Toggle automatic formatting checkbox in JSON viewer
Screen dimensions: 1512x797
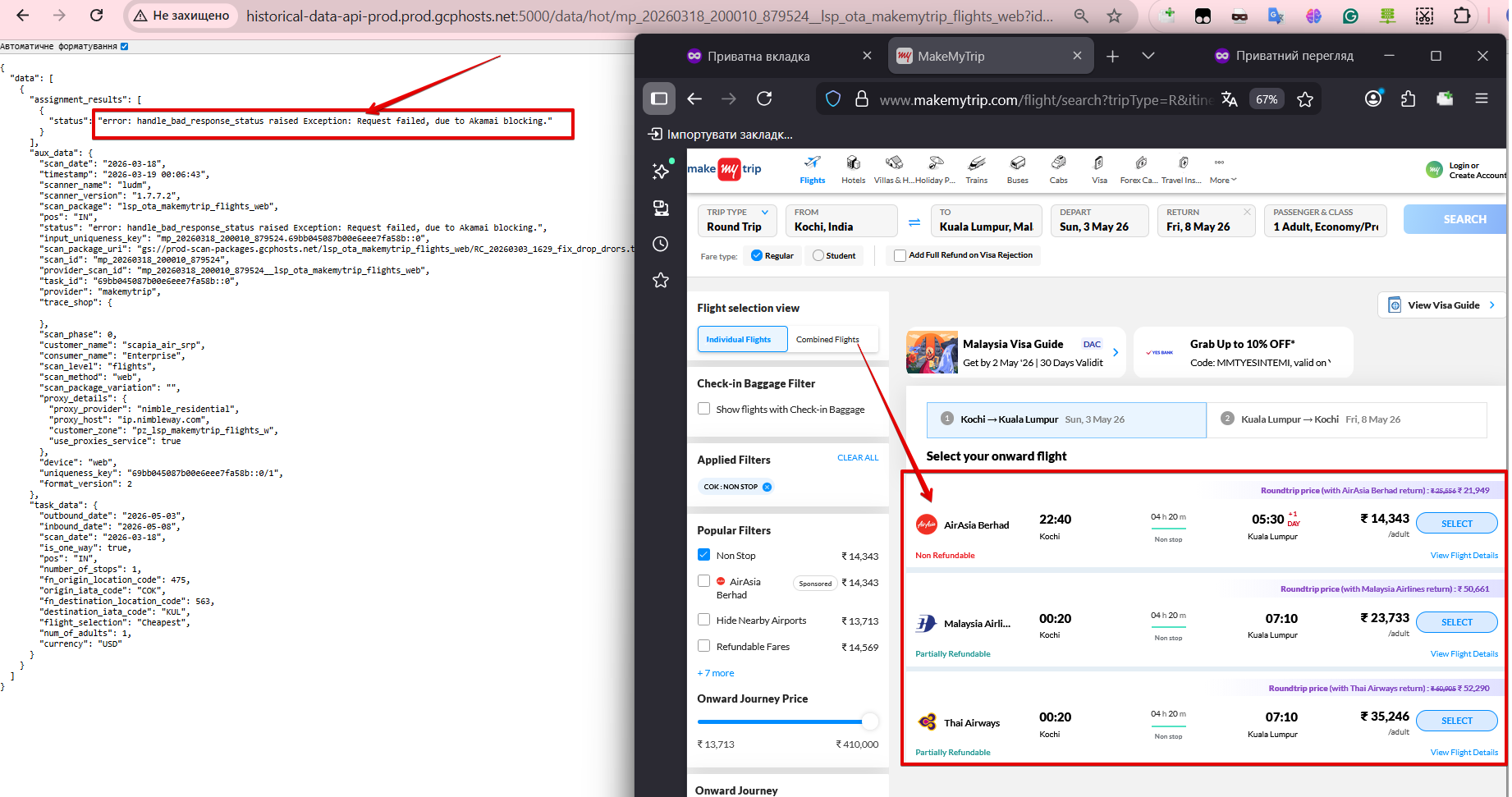tap(125, 47)
